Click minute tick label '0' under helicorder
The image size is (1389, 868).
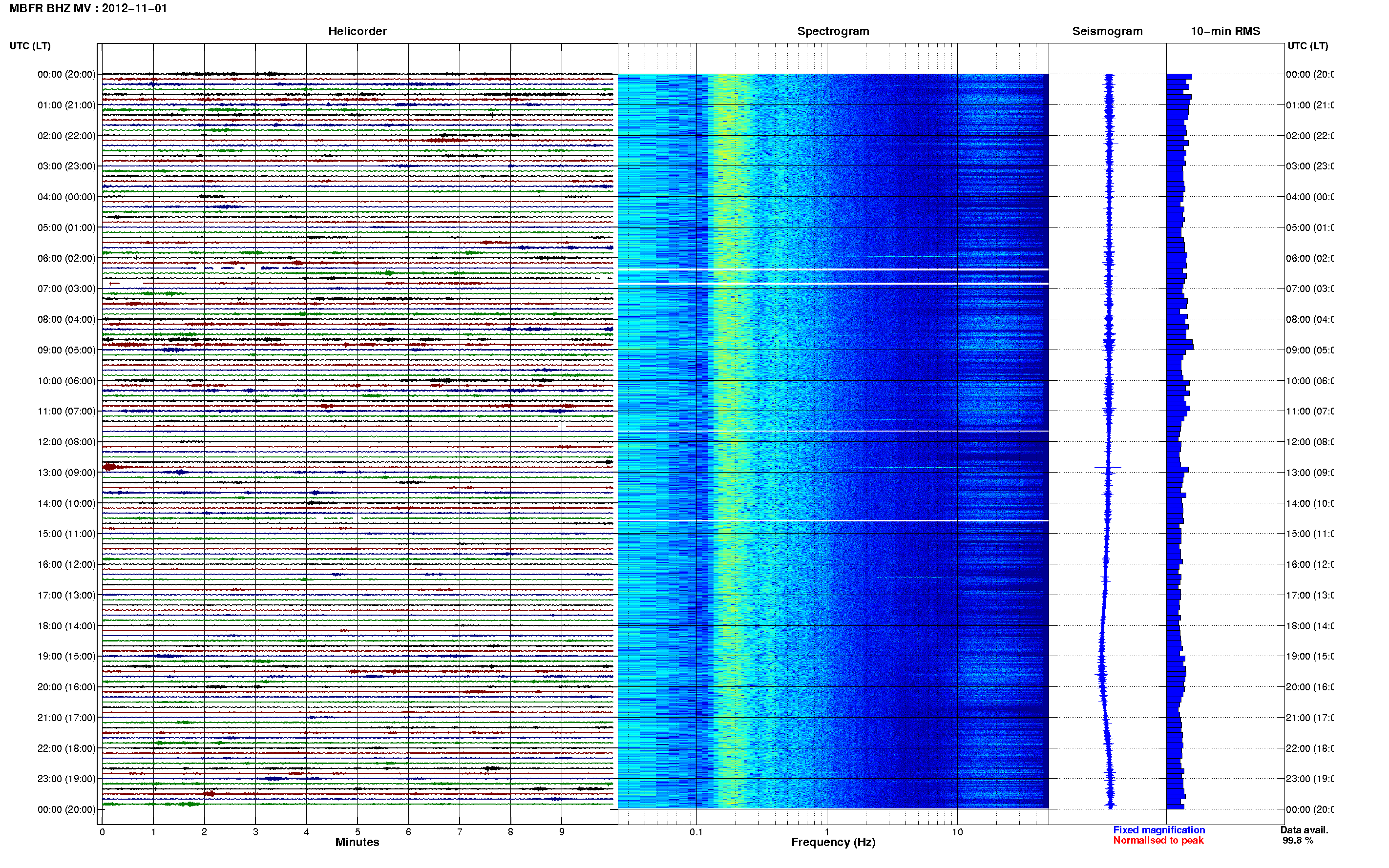pyautogui.click(x=102, y=832)
